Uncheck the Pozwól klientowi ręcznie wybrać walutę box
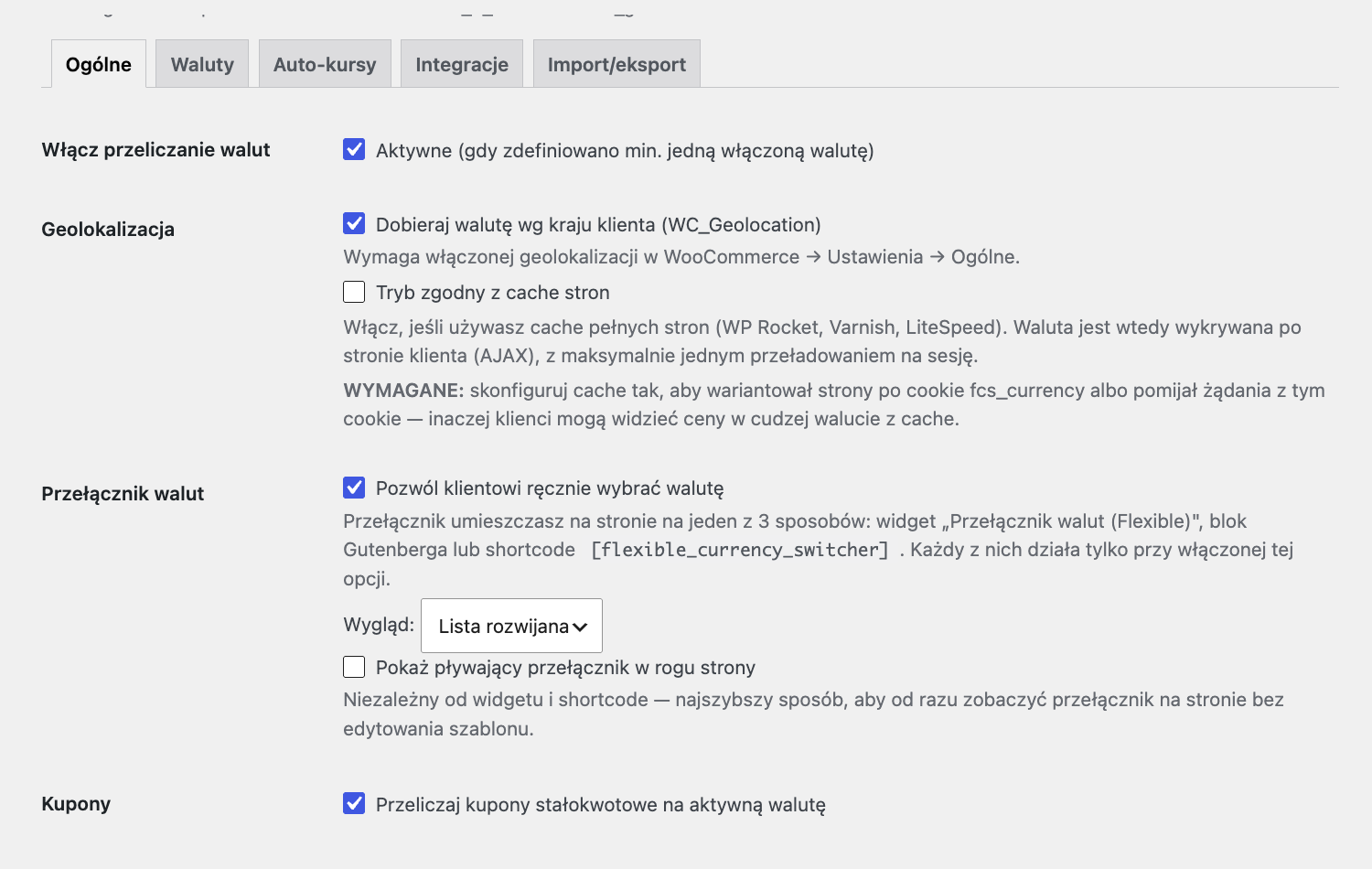1372x869 pixels. pyautogui.click(x=354, y=488)
